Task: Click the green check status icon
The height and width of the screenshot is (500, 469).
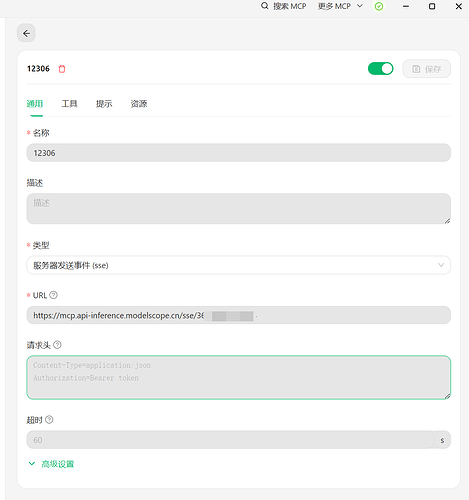Action: tap(379, 6)
